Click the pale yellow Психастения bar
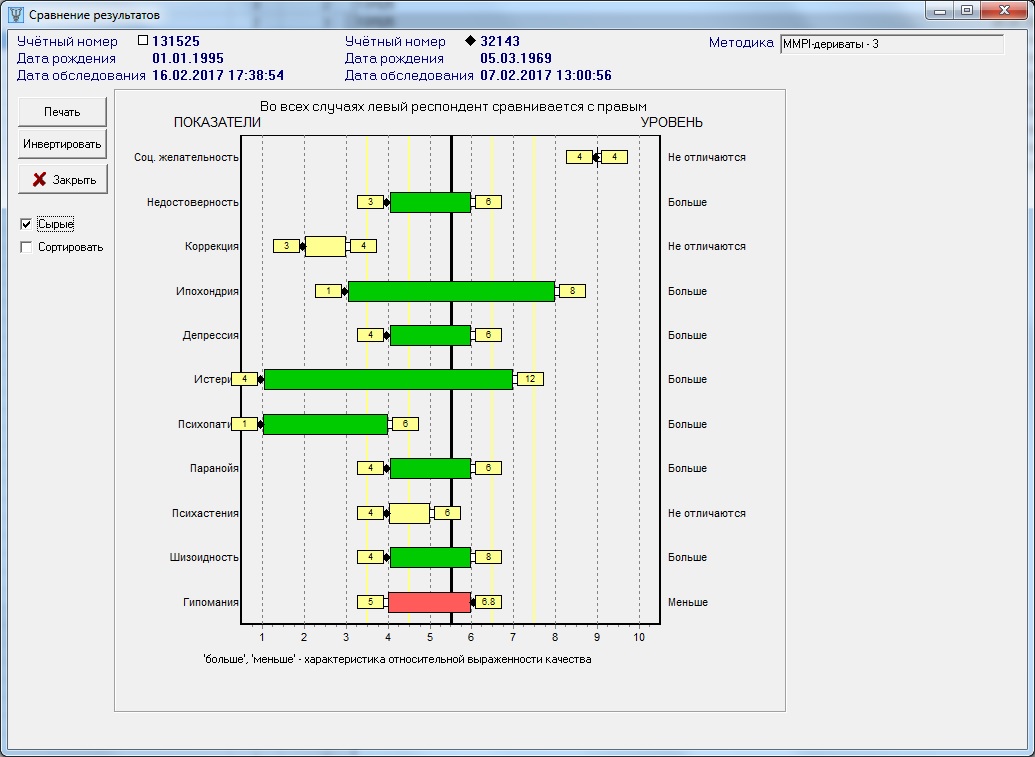1035x757 pixels. [409, 513]
